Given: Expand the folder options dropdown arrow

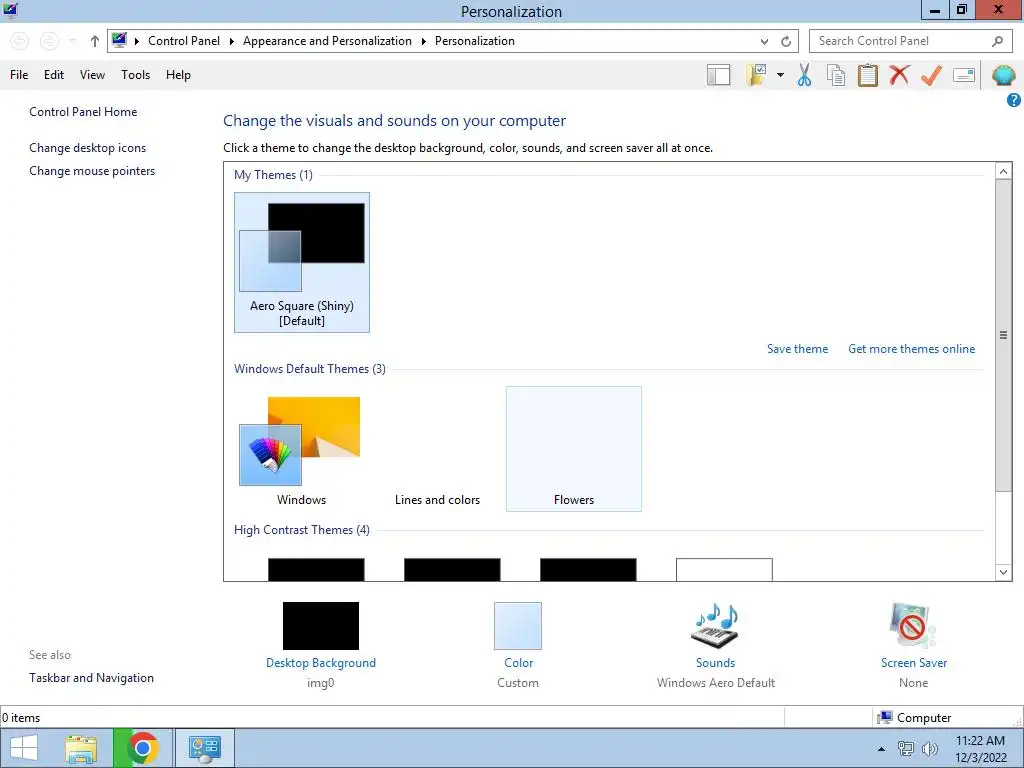Looking at the screenshot, I should point(780,75).
